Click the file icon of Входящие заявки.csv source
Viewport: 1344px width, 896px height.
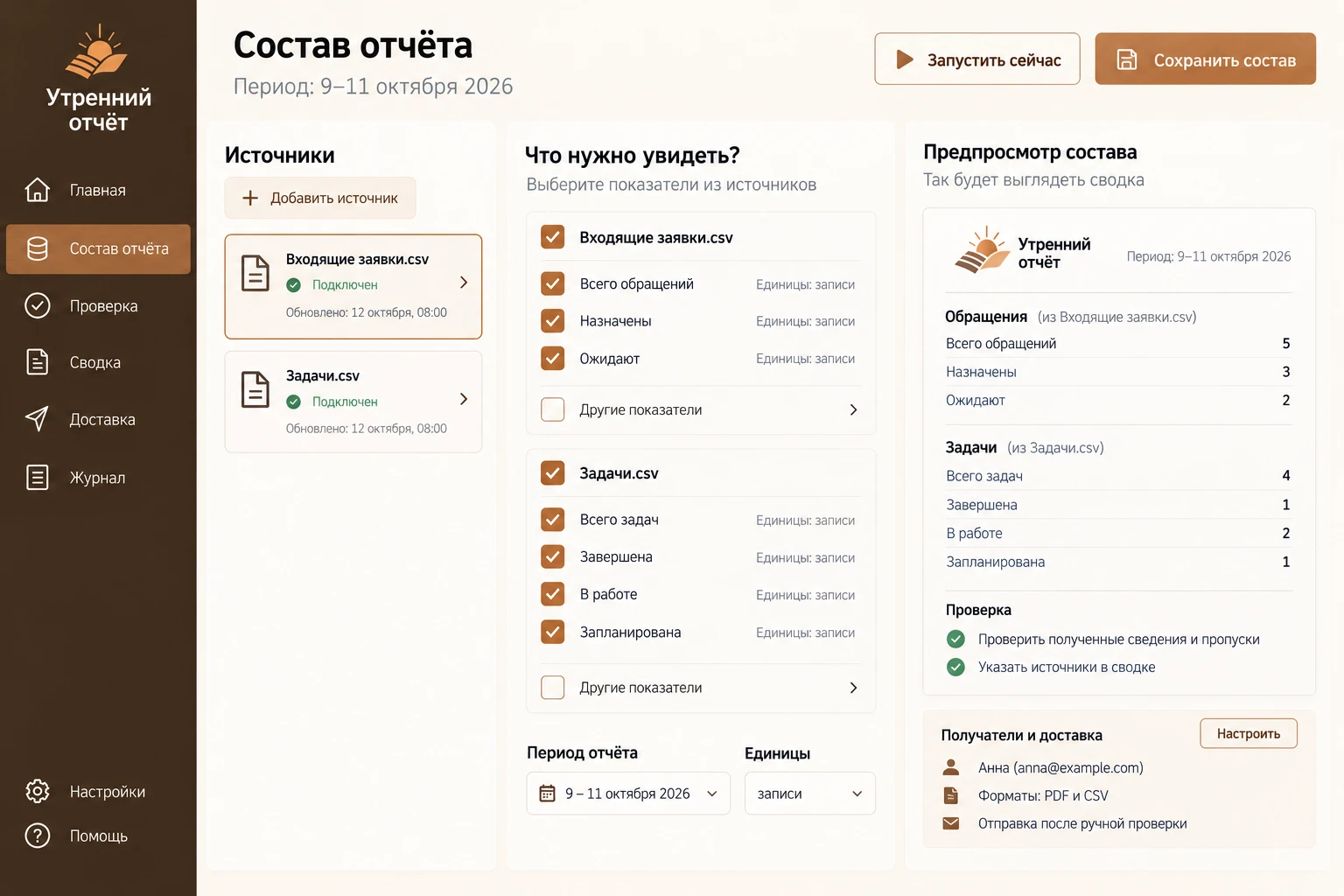tap(255, 273)
